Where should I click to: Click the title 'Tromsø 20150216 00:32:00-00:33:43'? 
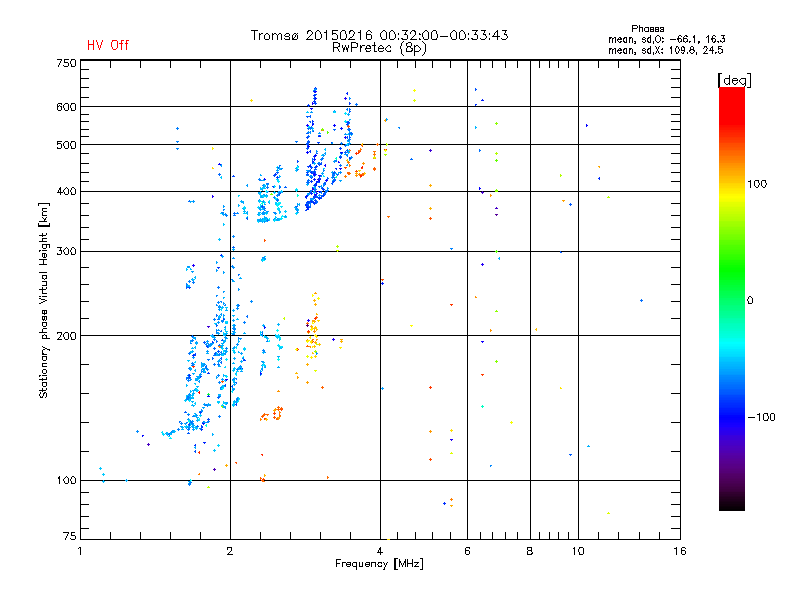coord(379,35)
